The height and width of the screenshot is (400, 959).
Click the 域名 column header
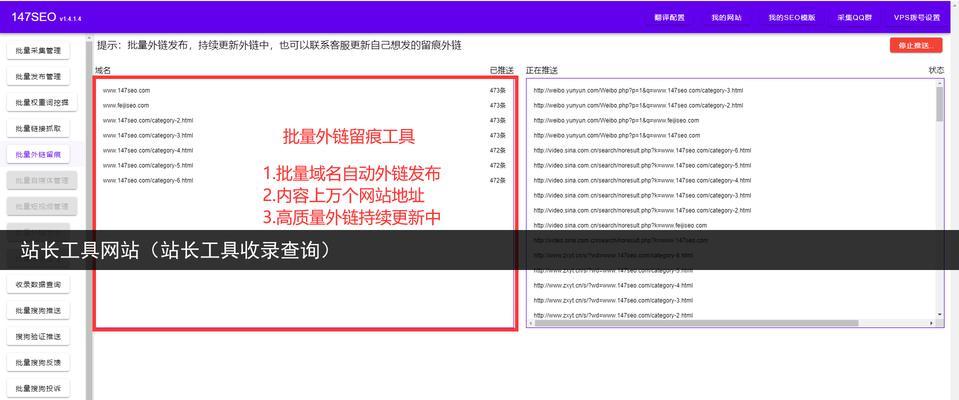tap(103, 70)
